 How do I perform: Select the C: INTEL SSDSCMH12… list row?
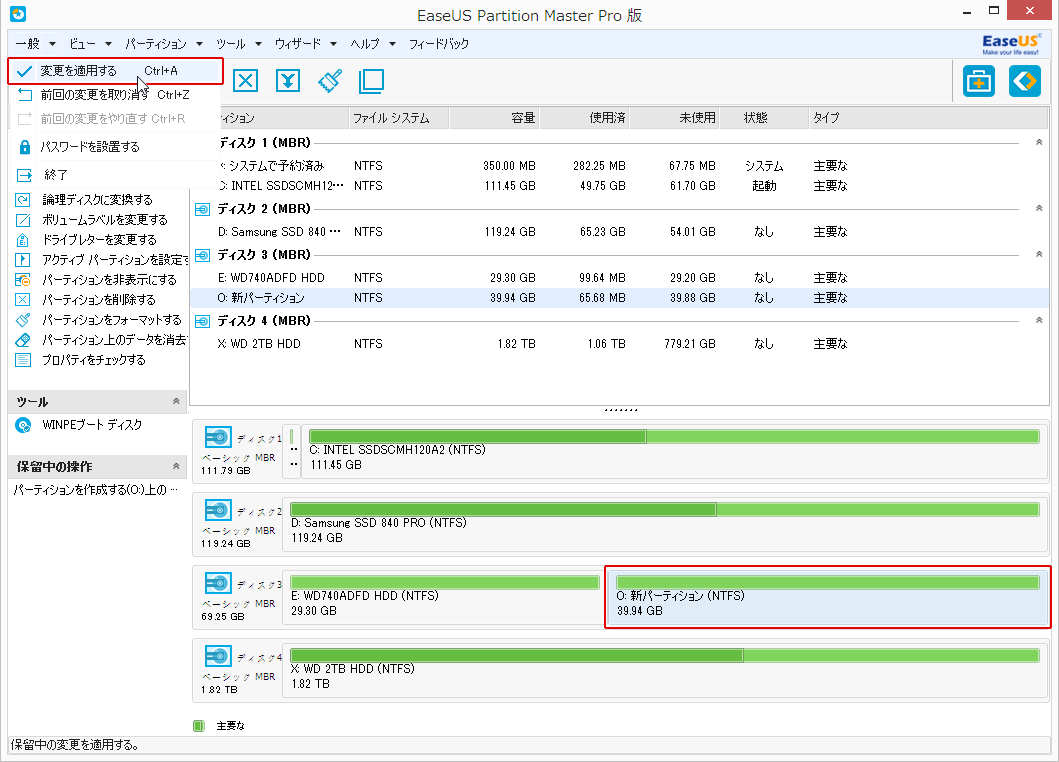(619, 186)
